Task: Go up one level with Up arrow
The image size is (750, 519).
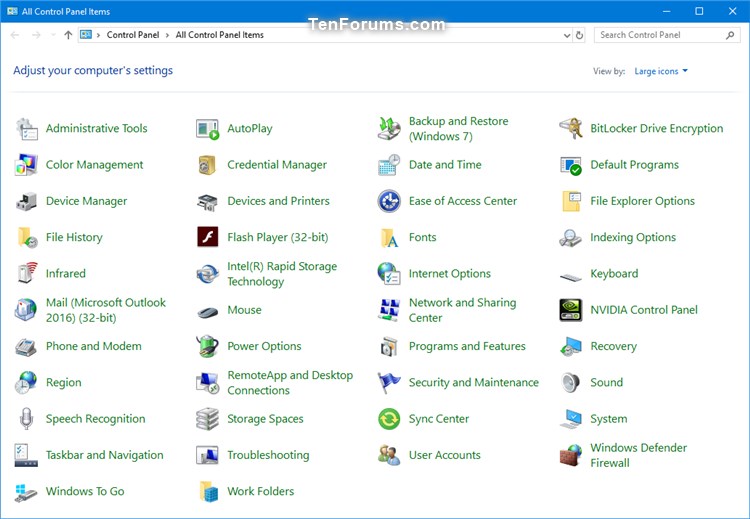Action: (x=68, y=35)
